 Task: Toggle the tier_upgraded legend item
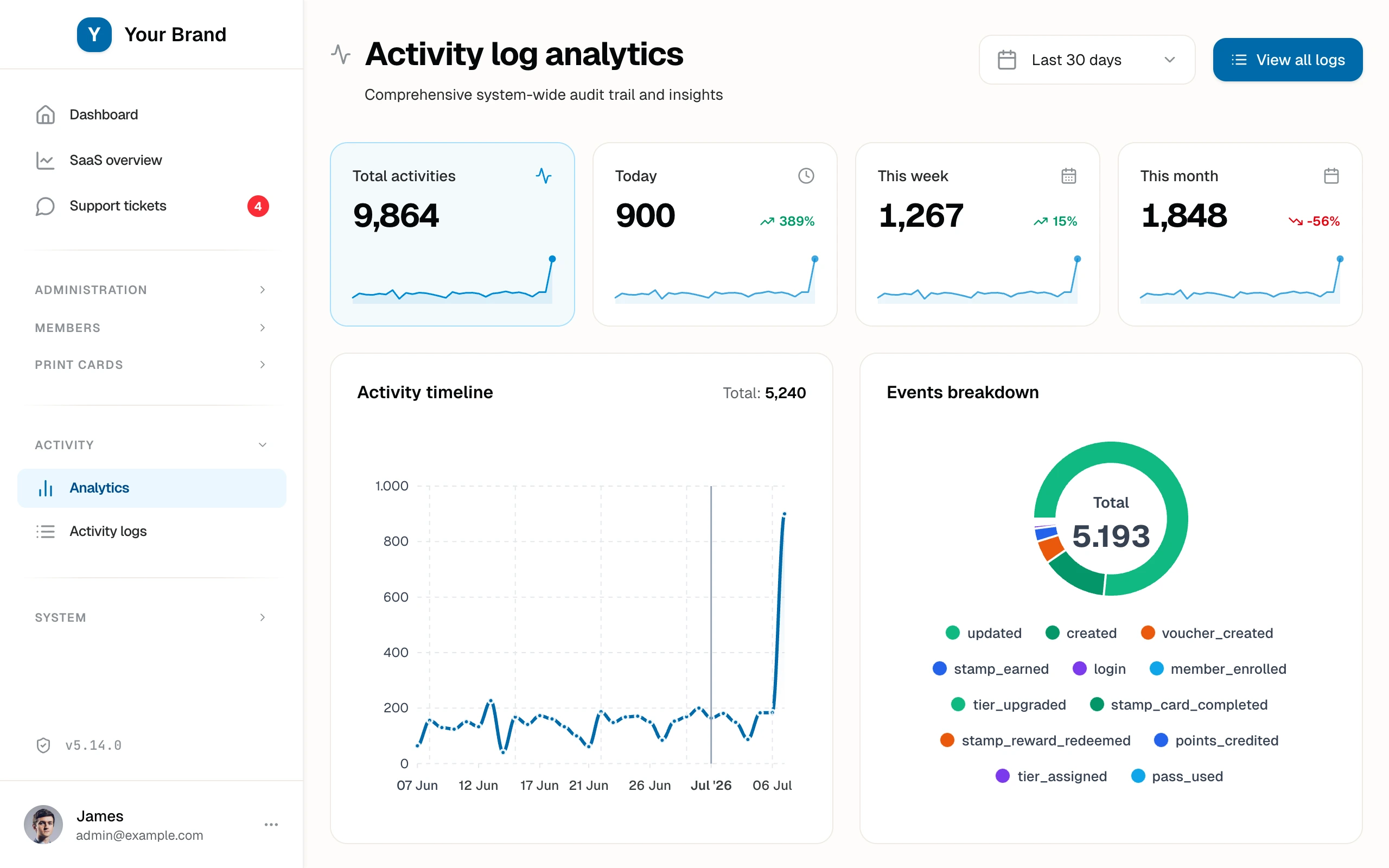(1009, 704)
